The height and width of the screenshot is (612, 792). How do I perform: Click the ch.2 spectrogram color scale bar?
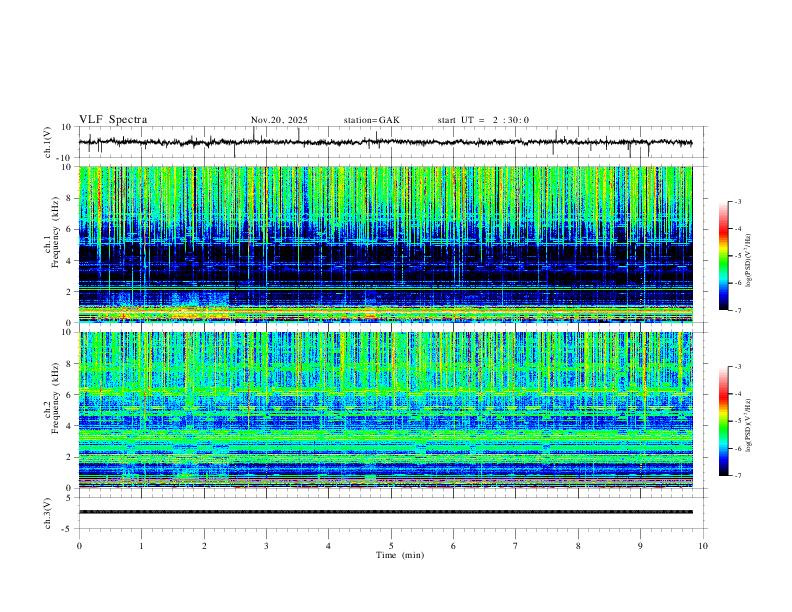click(724, 421)
